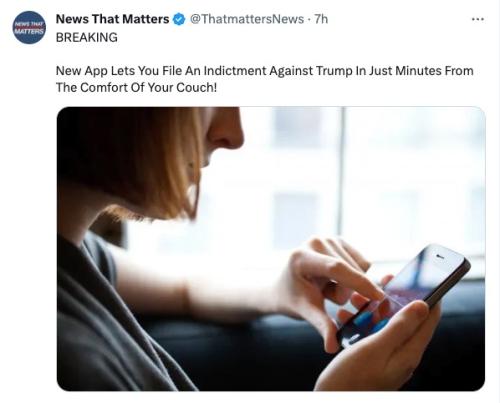Screen dimensions: 500x403
Task: Click the word 'Trump' in the tweet
Action: [x=334, y=71]
